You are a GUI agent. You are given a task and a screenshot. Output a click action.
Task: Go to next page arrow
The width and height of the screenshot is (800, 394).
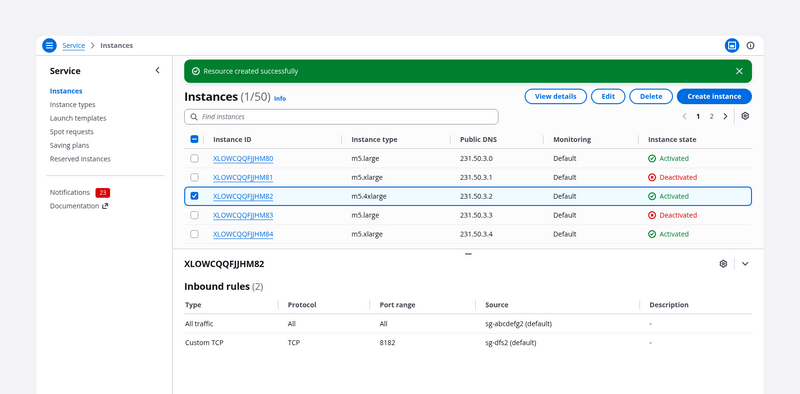725,116
